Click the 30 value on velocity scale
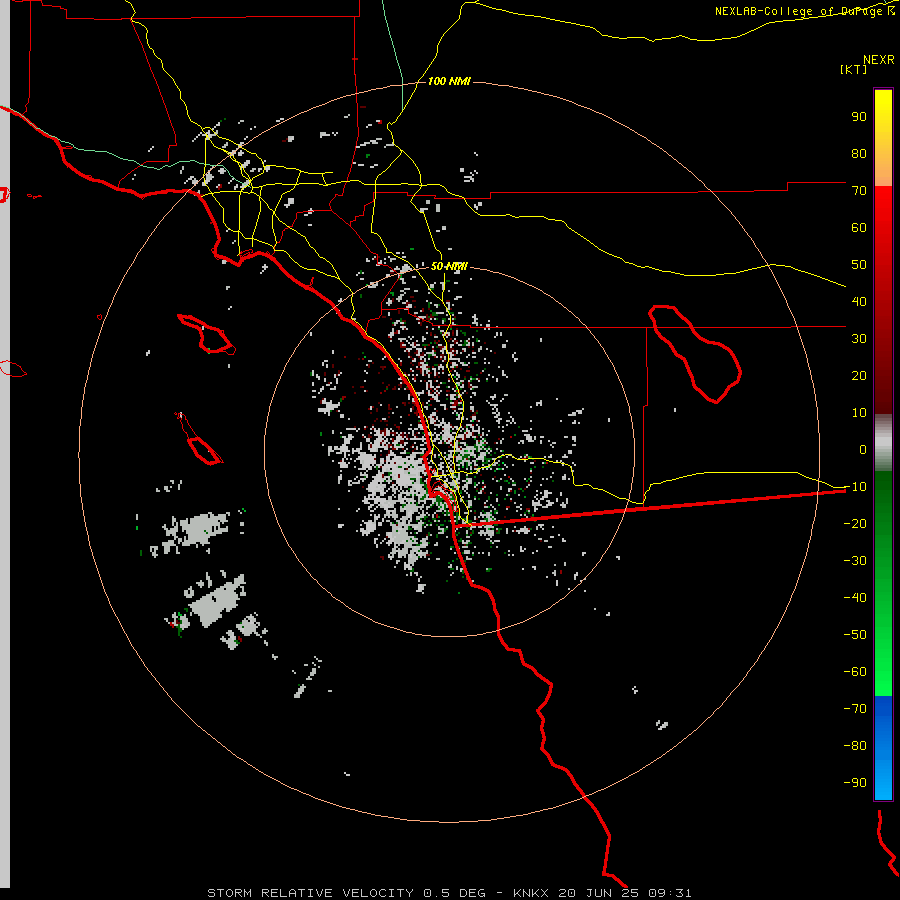The height and width of the screenshot is (900, 900). [x=859, y=339]
